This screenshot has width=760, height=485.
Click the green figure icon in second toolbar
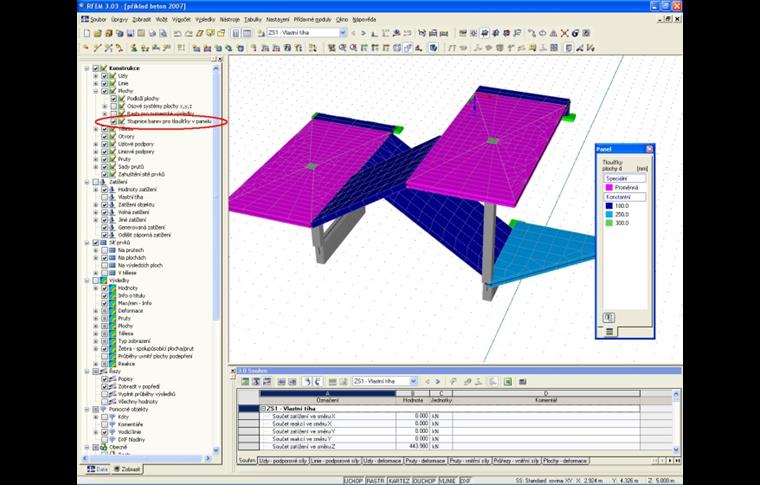pyautogui.click(x=133, y=47)
